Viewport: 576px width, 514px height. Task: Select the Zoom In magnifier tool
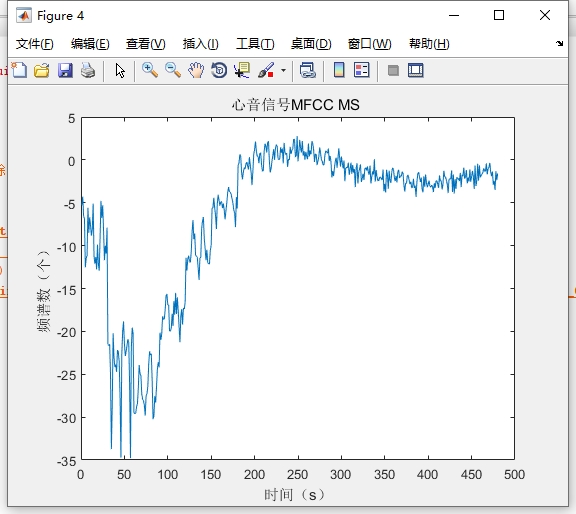click(x=150, y=70)
